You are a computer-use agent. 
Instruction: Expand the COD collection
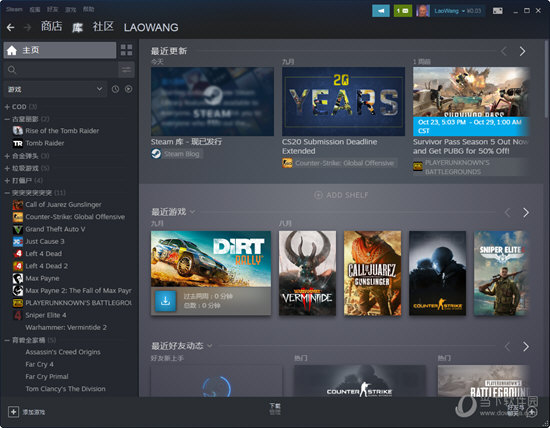(7, 107)
